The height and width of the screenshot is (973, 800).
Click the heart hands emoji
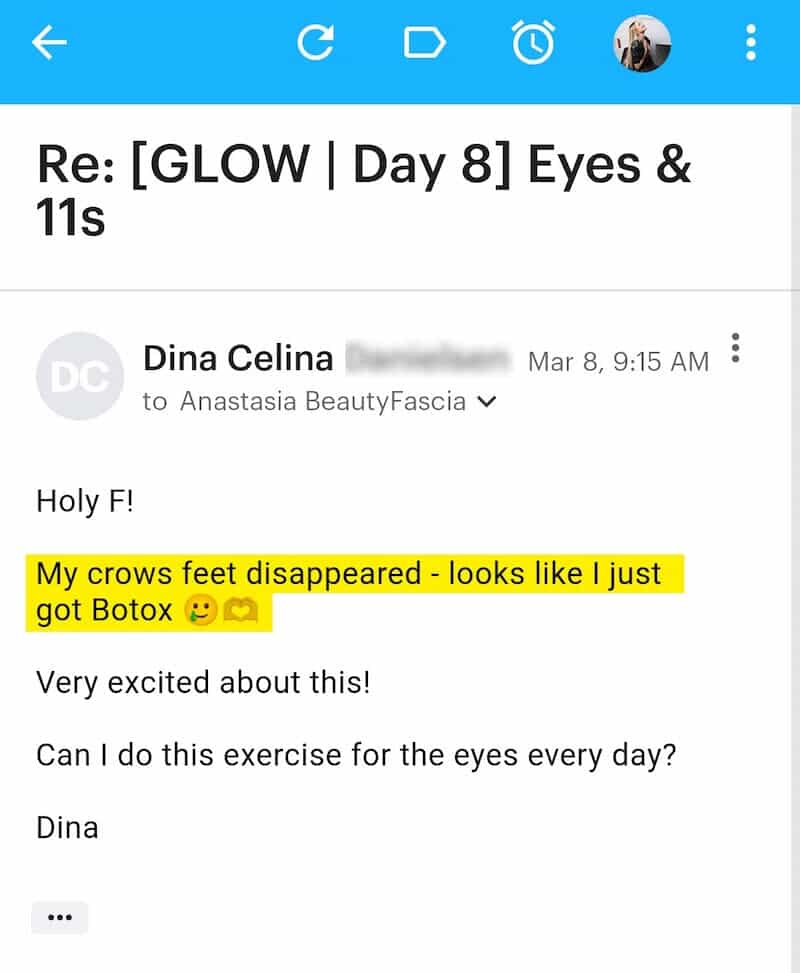(x=240, y=612)
